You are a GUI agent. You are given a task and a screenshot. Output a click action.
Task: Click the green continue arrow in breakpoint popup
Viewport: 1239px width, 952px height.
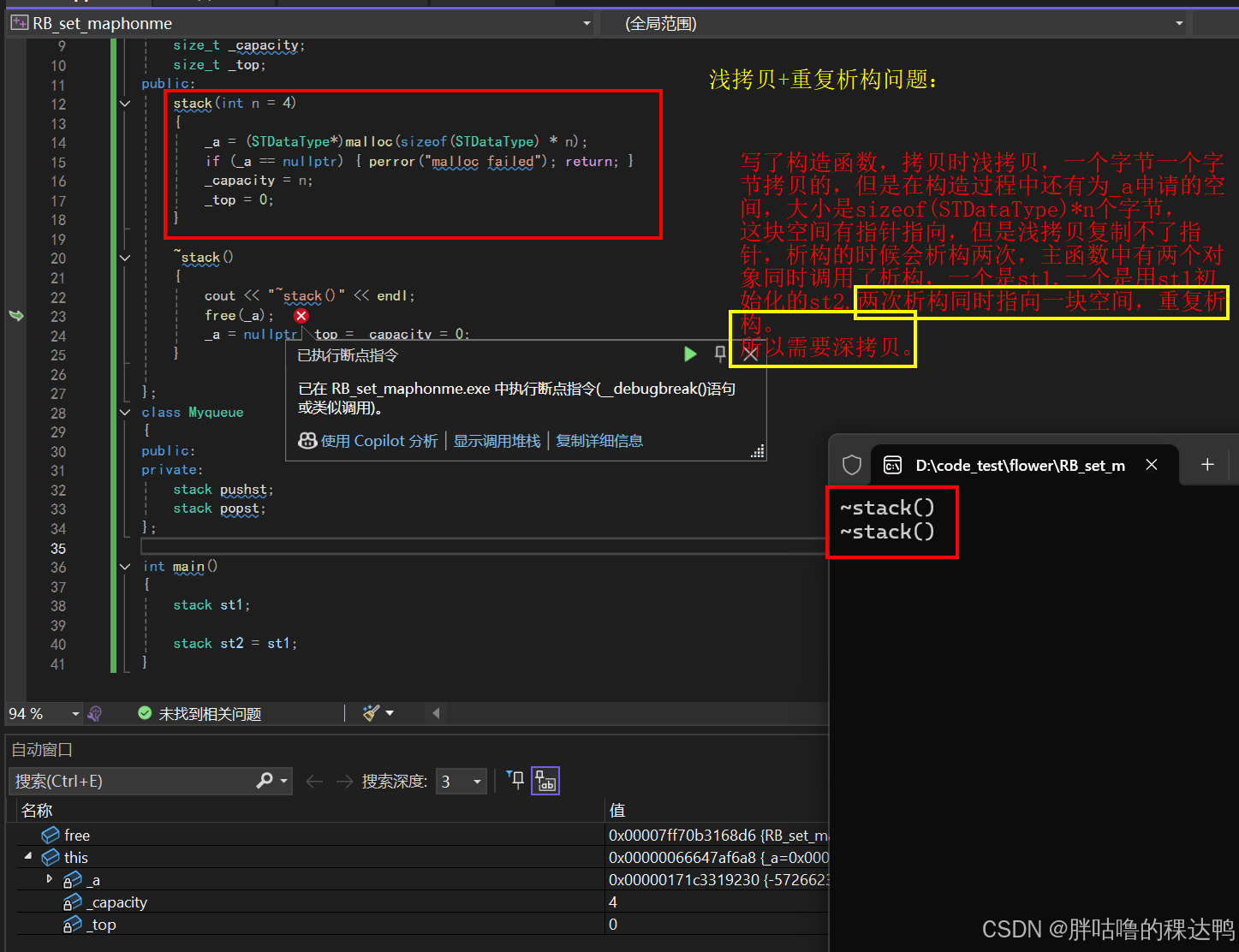pyautogui.click(x=690, y=354)
